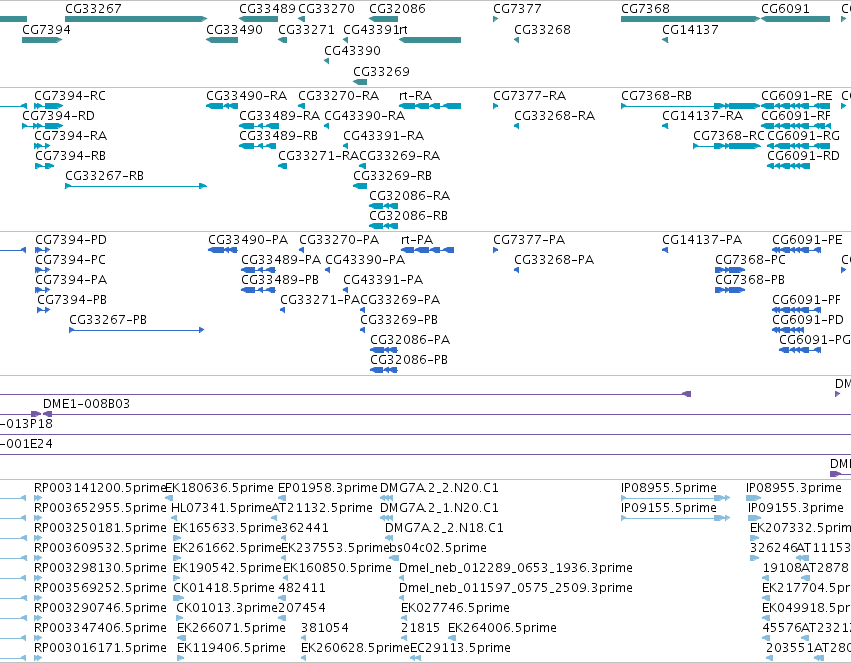The width and height of the screenshot is (851, 663).
Task: Select the CG33269 gene label
Action: click(381, 72)
